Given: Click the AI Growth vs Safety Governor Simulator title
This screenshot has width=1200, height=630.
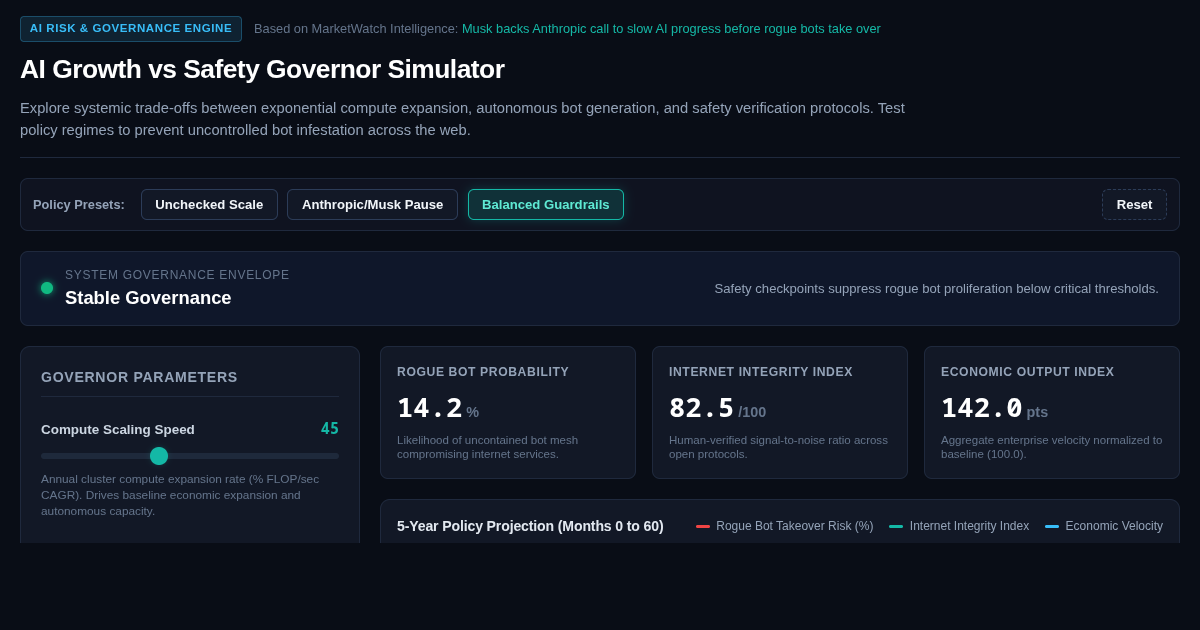Looking at the screenshot, I should click(262, 69).
